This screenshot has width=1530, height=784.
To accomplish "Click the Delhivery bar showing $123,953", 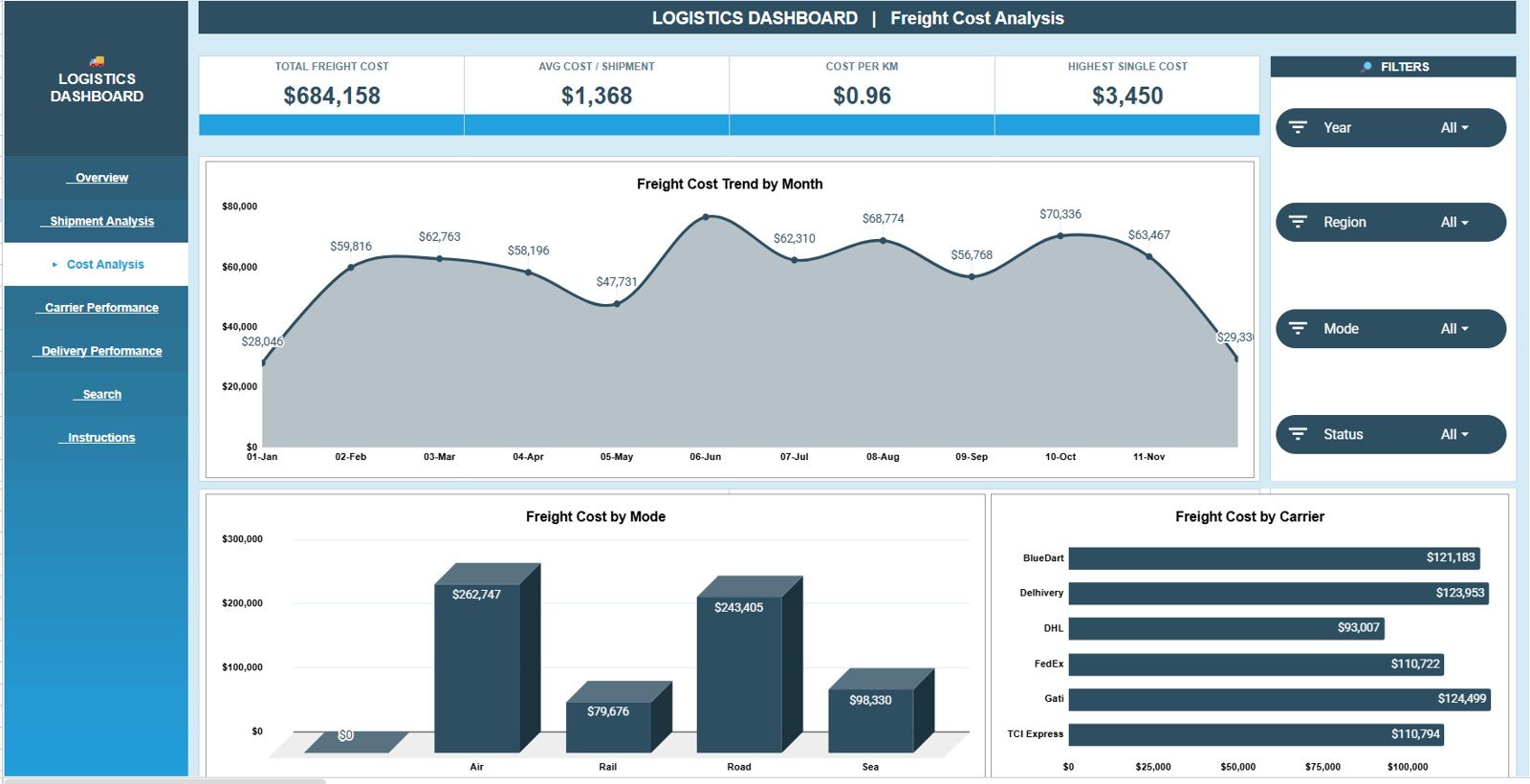I will (x=1279, y=594).
